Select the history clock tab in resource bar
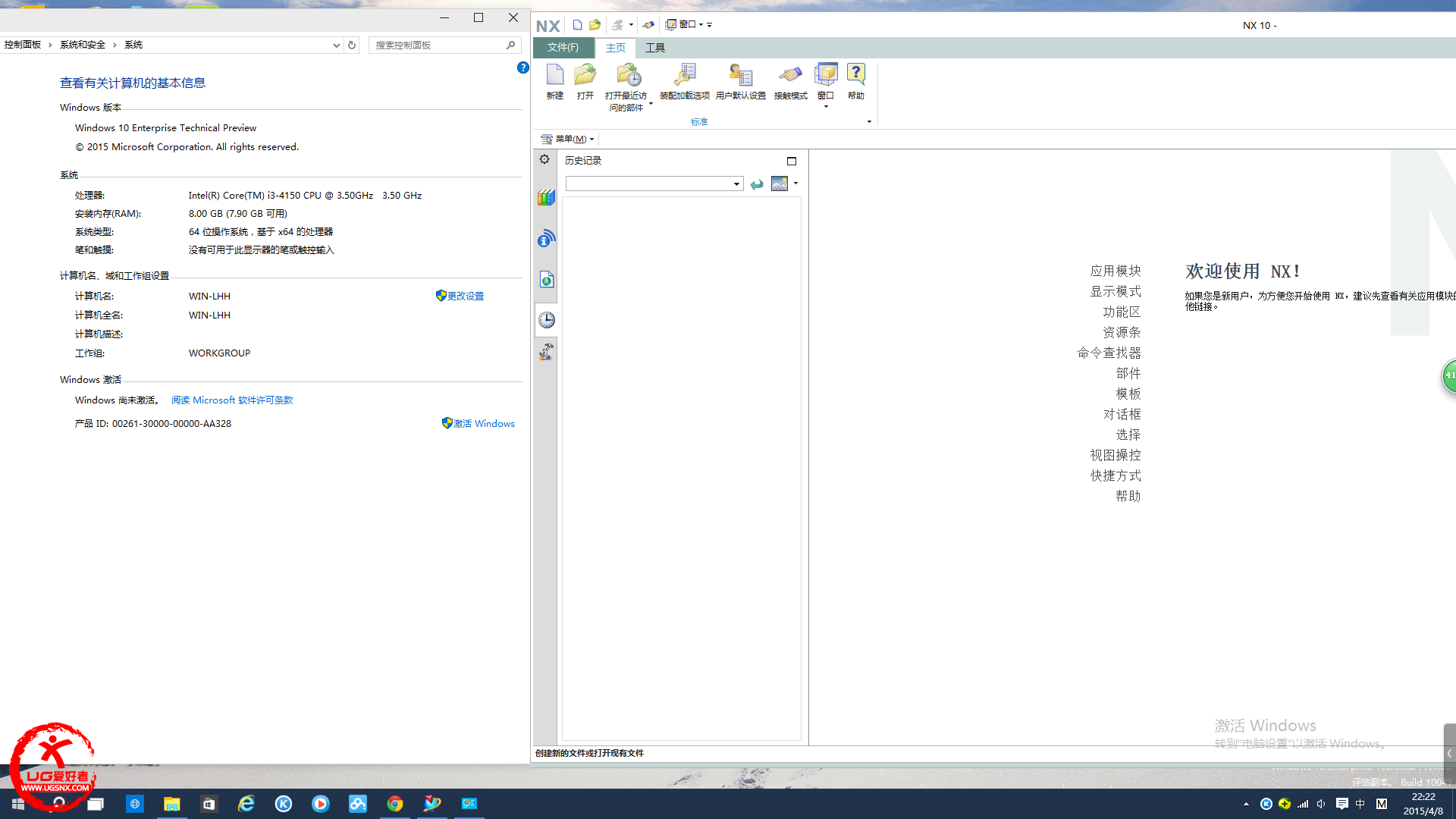1456x819 pixels. coord(546,320)
